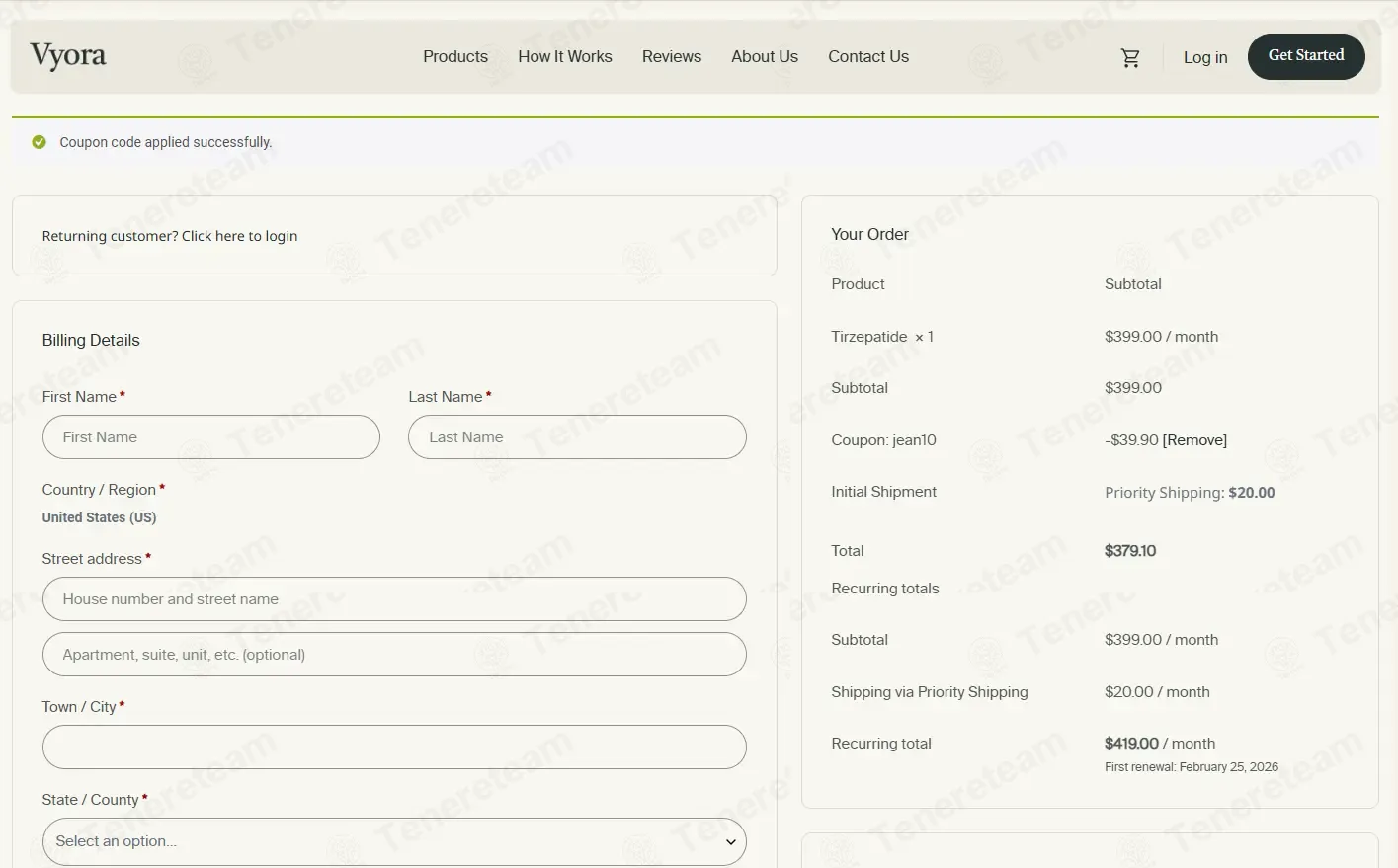Viewport: 1398px width, 868px height.
Task: Open the shopping cart icon
Action: point(1130,58)
